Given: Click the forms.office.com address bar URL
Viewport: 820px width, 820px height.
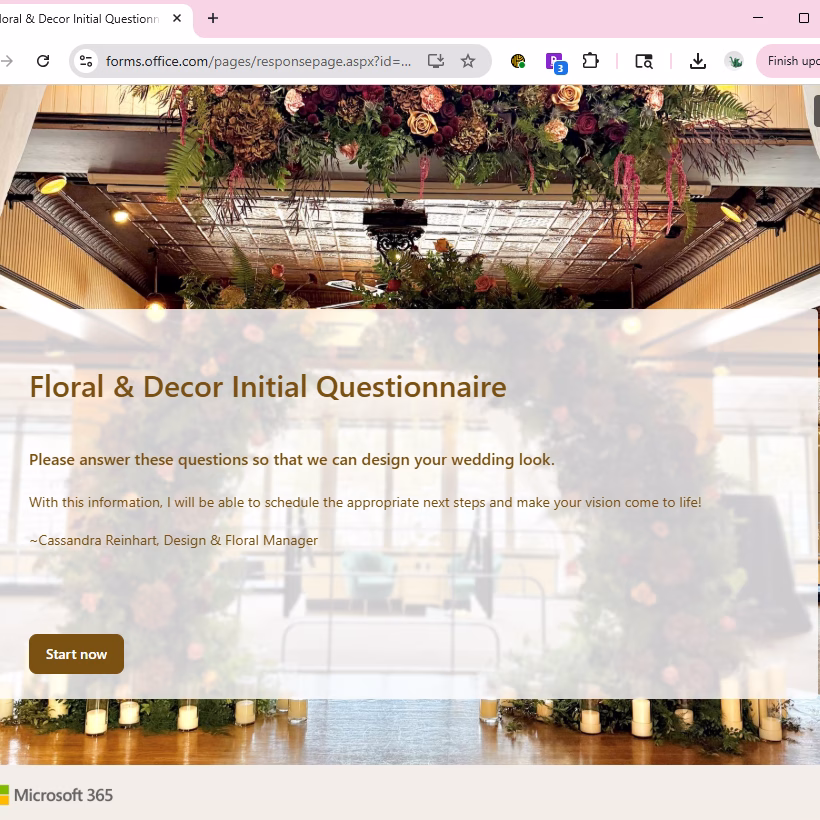Looking at the screenshot, I should click(x=258, y=61).
